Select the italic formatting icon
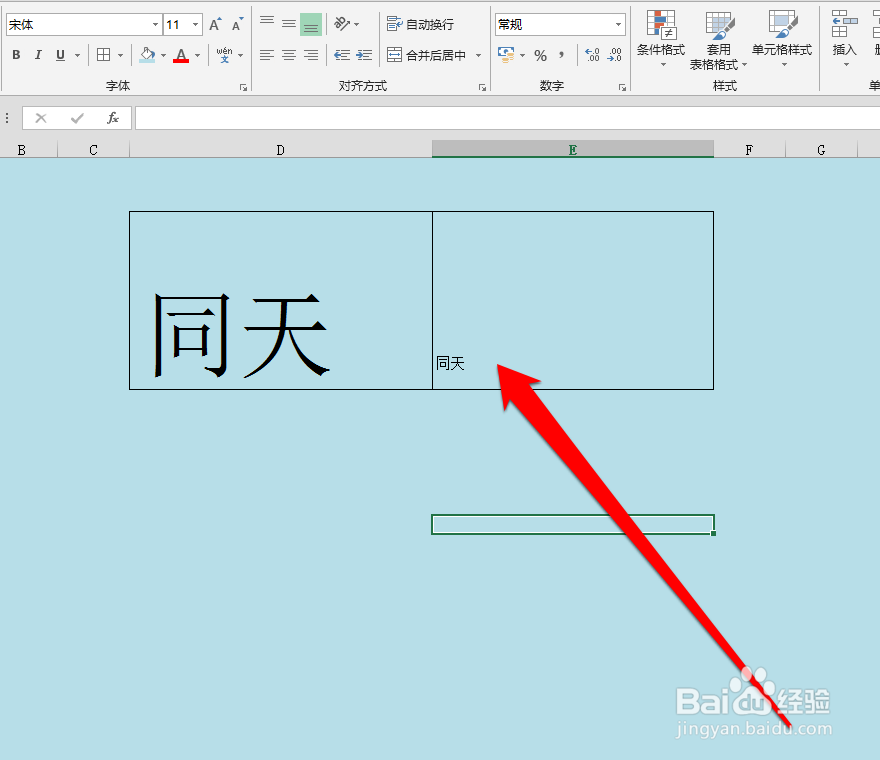The height and width of the screenshot is (760, 880). (36, 55)
